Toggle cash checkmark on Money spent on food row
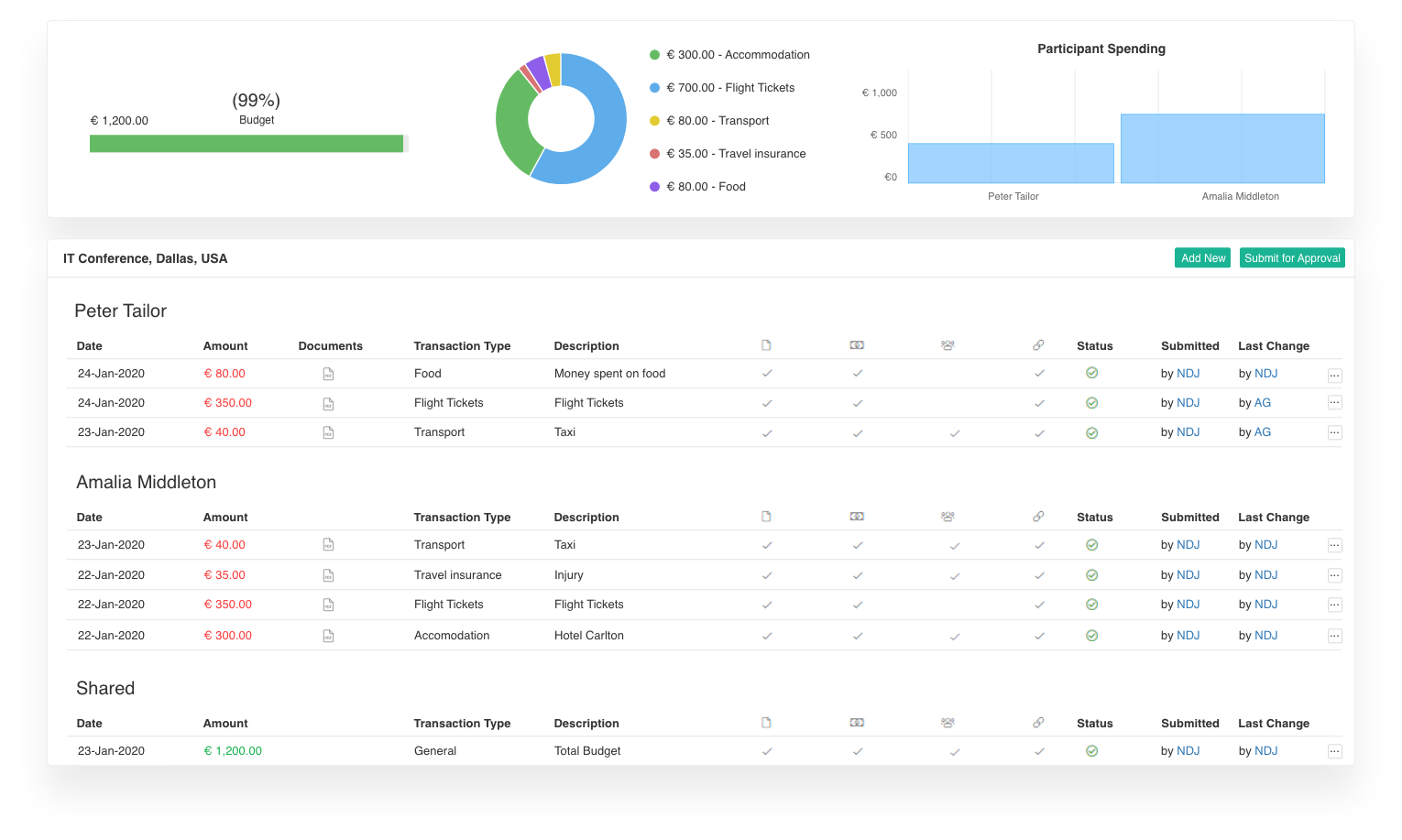This screenshot has width=1402, height=840. pyautogui.click(x=858, y=374)
